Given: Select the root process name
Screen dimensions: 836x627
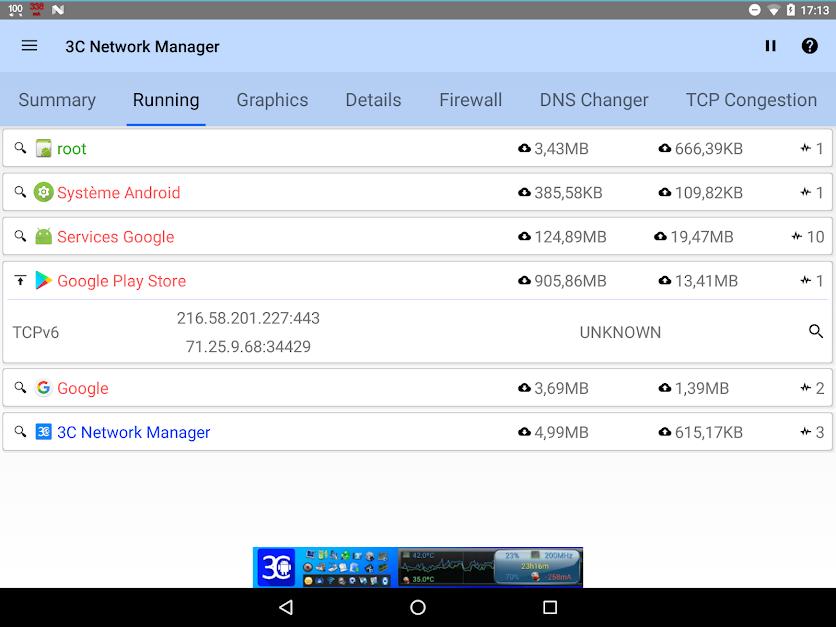Looking at the screenshot, I should coord(71,149).
